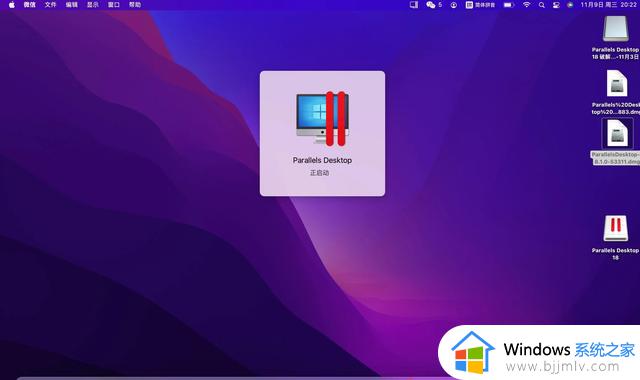
Task: Select the Parallels Desktop 18 mounted volume icon
Action: tap(616, 229)
